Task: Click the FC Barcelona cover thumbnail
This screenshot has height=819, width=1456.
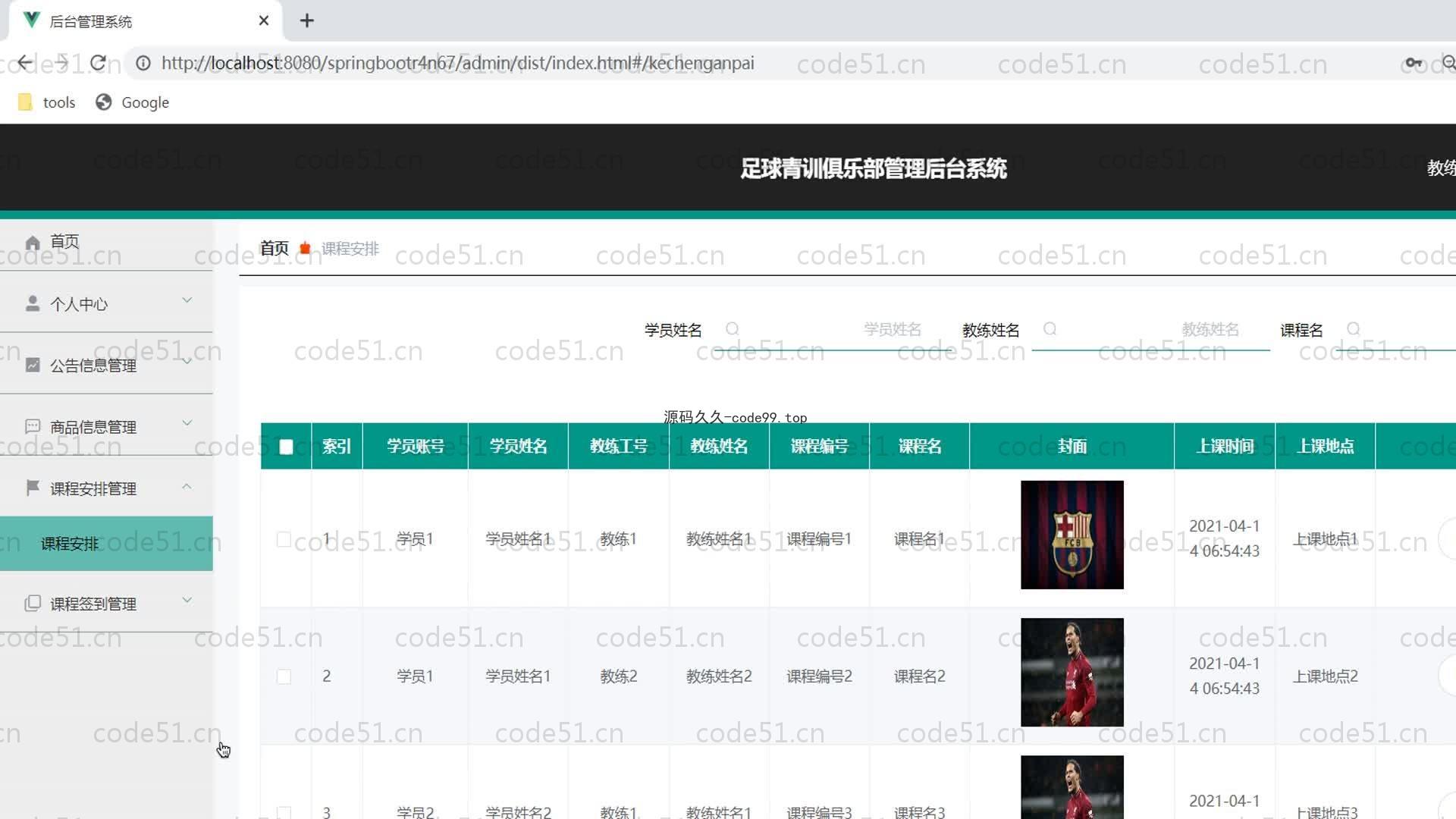Action: point(1072,535)
